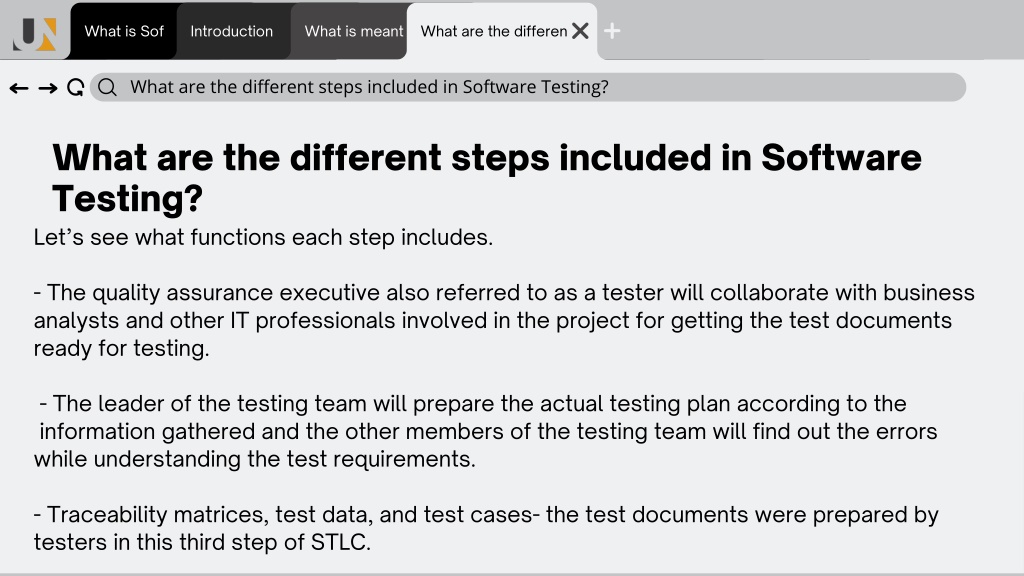Screen dimensions: 1024x576
Task: Click the 'leader of the testing team' paragraph
Action: 487,431
